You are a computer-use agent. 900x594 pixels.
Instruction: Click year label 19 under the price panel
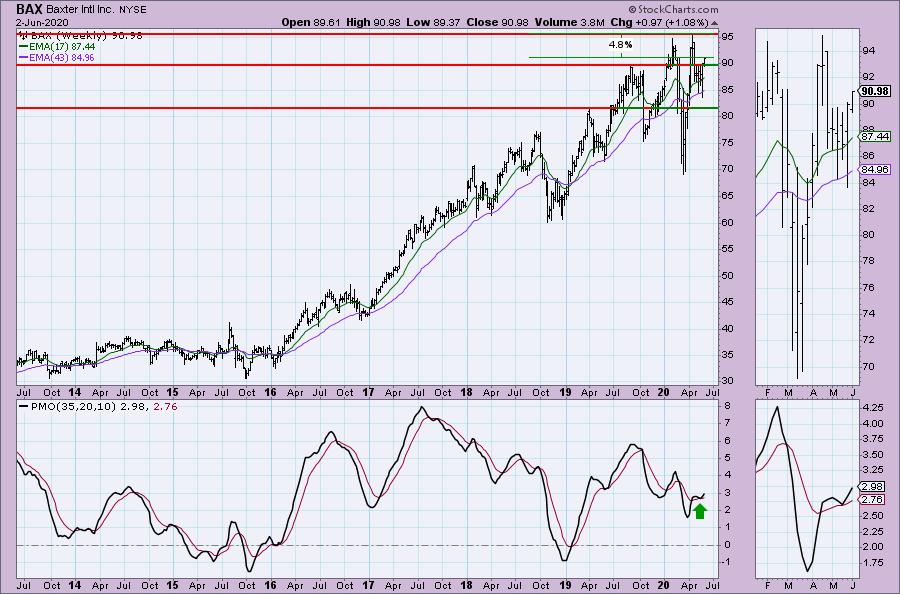(565, 393)
